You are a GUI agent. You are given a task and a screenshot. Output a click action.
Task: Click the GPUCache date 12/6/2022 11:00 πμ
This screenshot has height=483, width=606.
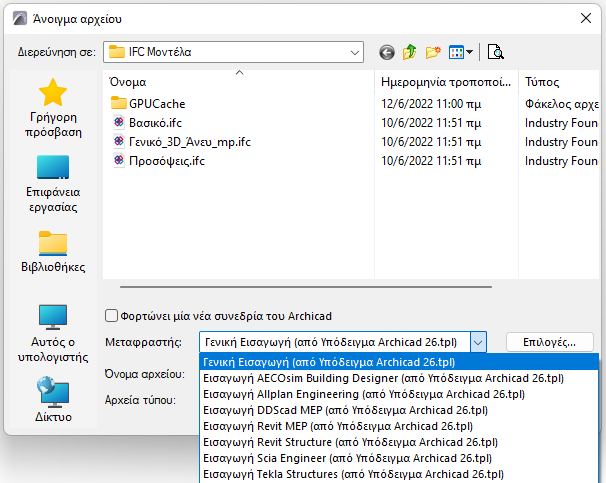[x=431, y=104]
